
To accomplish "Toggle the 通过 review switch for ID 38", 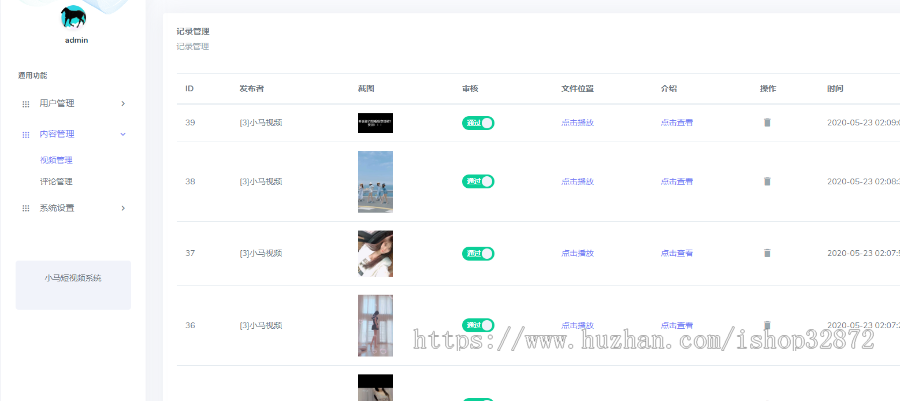I will (x=478, y=181).
